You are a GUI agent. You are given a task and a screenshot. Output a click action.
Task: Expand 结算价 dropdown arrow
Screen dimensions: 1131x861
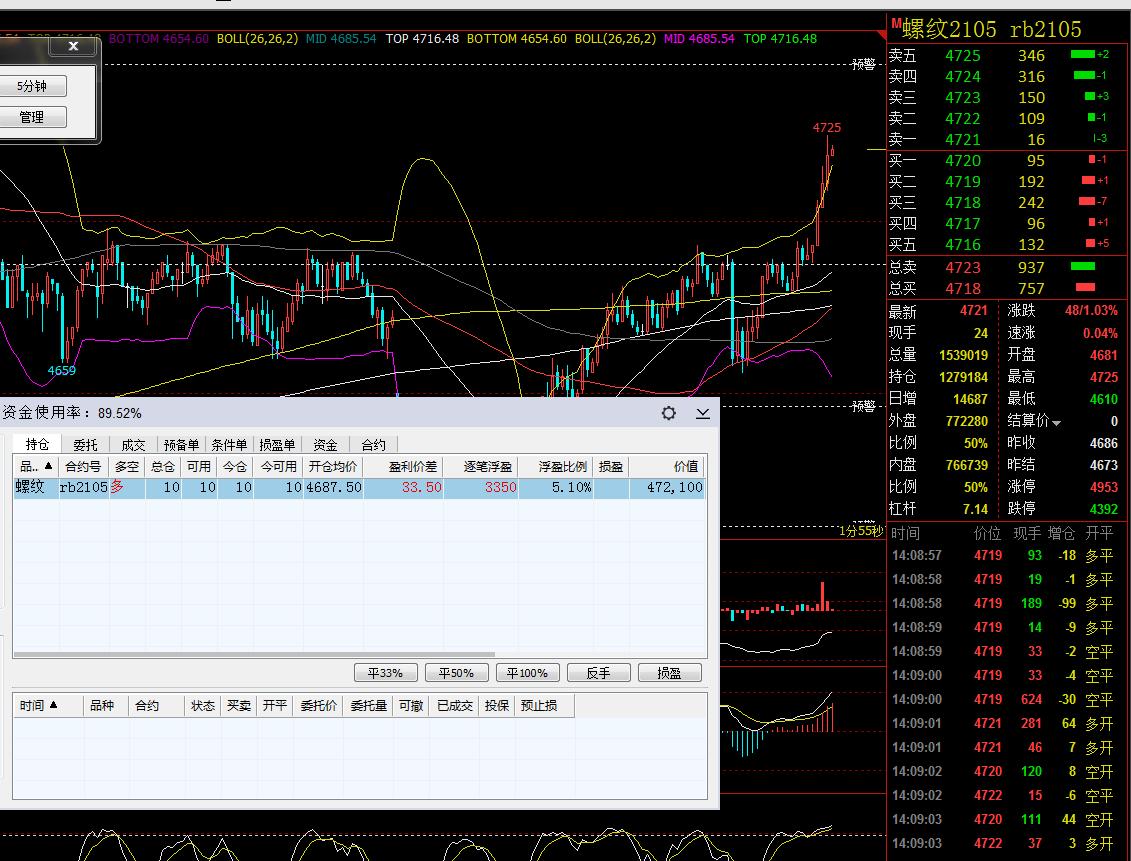click(1057, 423)
